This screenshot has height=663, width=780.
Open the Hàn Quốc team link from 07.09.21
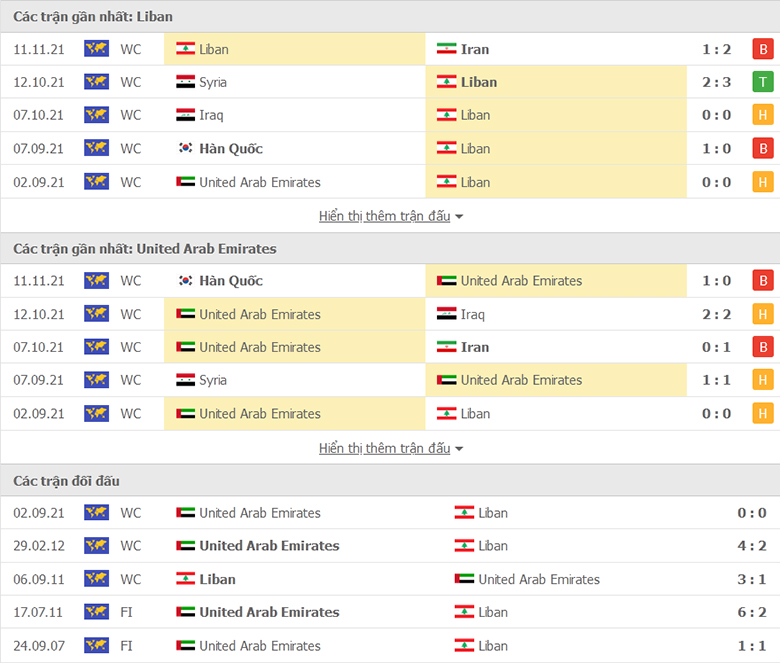click(x=231, y=148)
